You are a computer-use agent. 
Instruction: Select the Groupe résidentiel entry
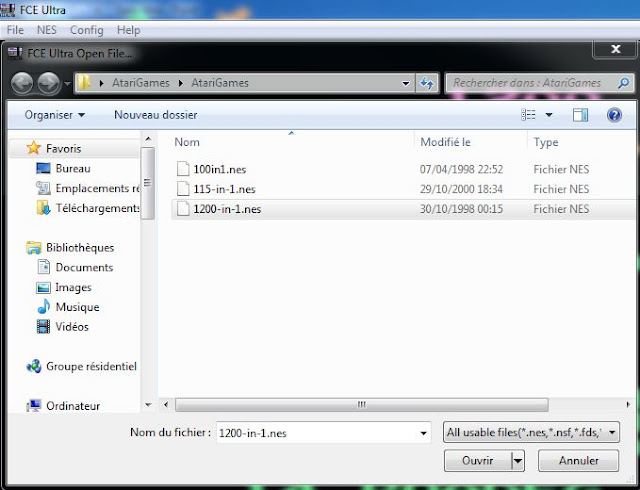click(91, 367)
